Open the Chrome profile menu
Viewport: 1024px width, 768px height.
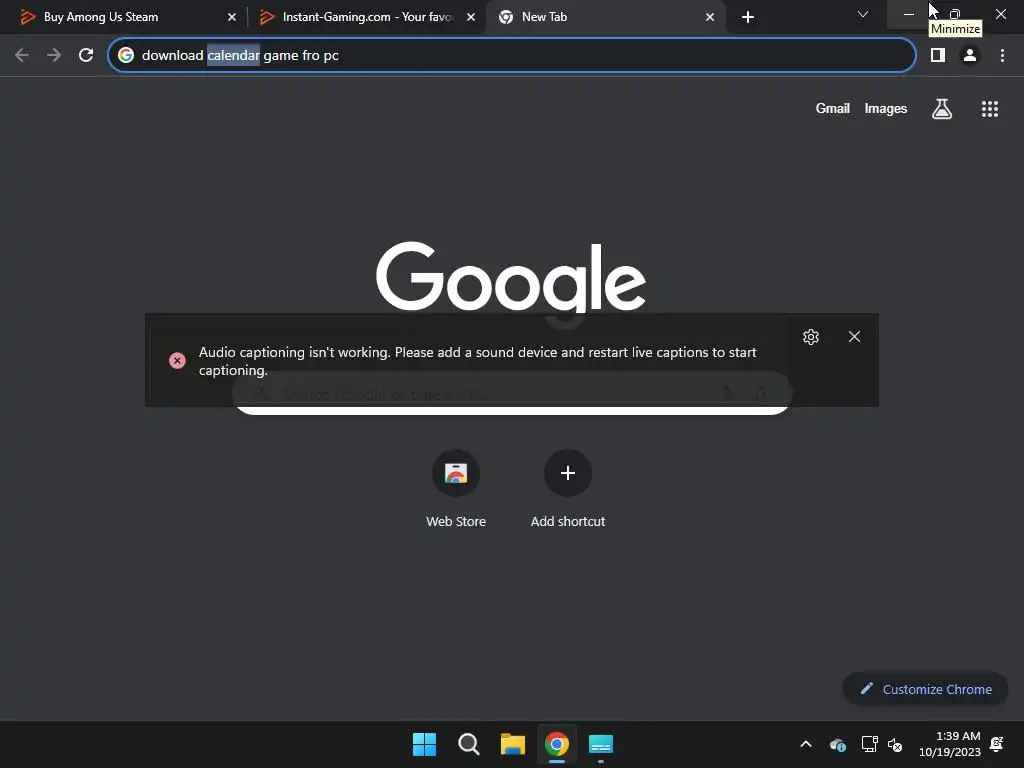coord(970,56)
